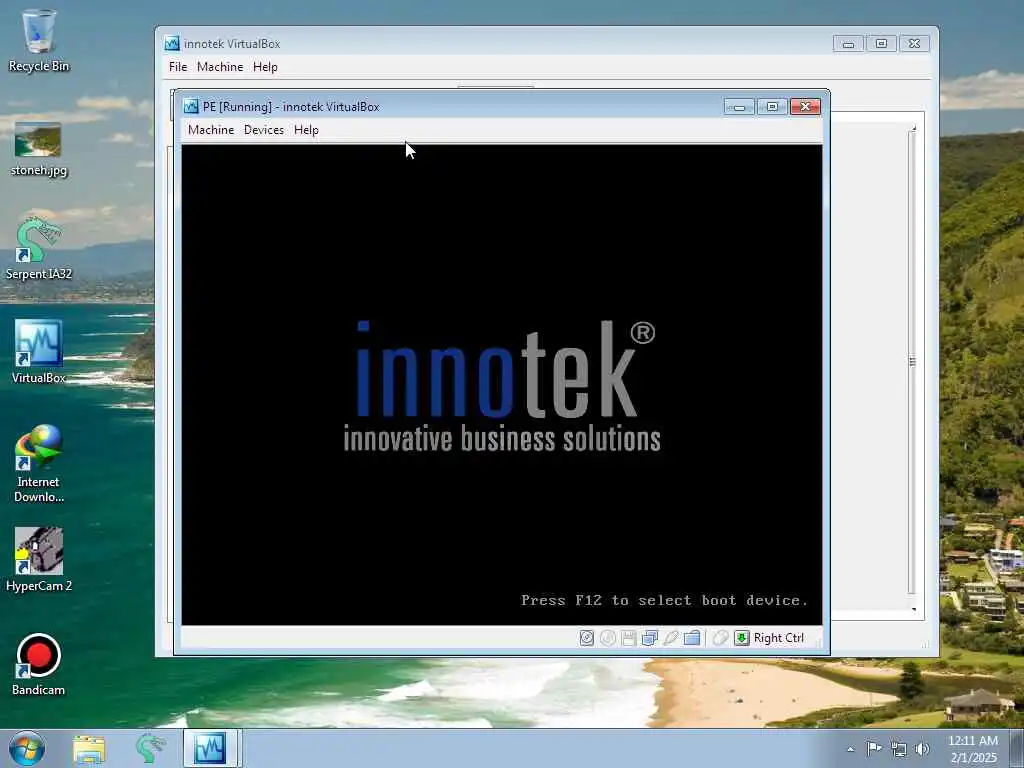The width and height of the screenshot is (1024, 768).
Task: Click the Right Ctrl host key label
Action: coord(778,638)
